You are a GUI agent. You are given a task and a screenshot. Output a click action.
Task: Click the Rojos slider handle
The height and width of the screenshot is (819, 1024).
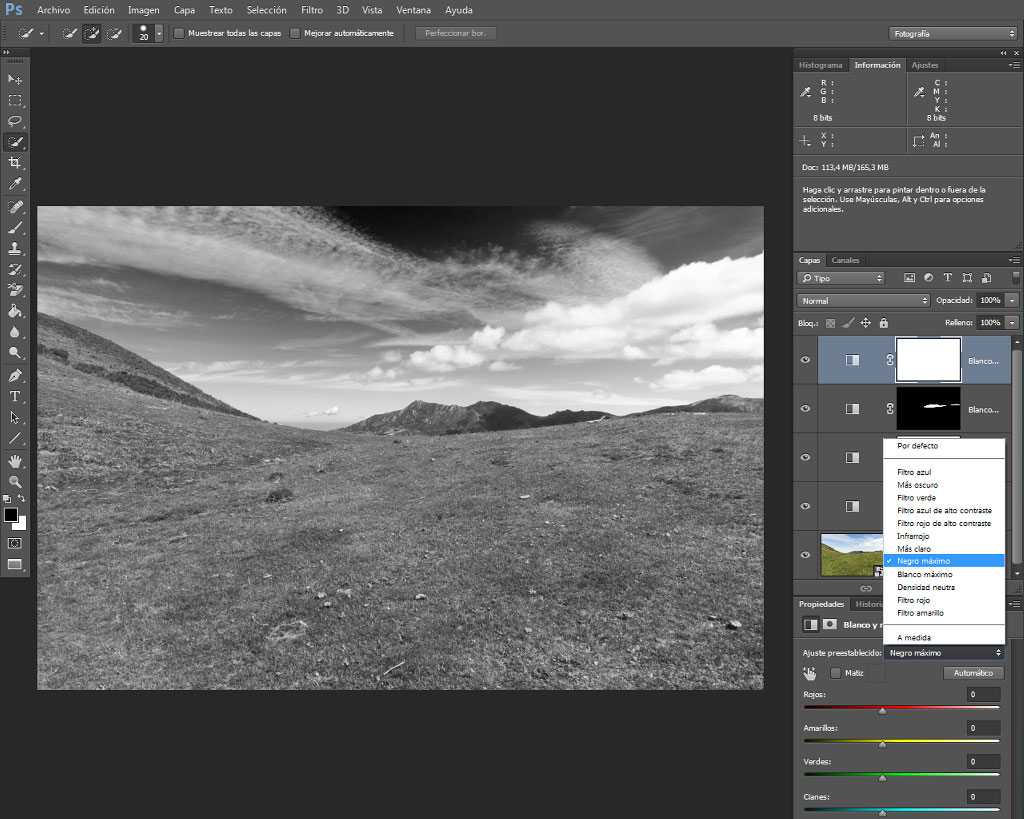882,711
